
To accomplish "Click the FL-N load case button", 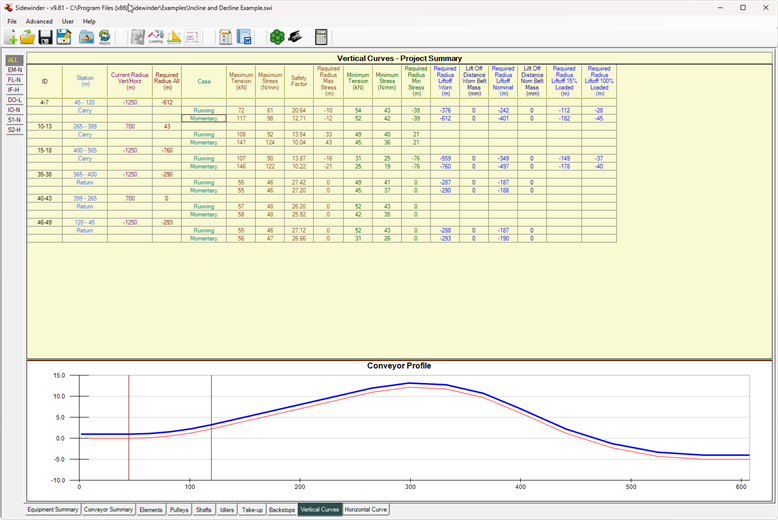I will (14, 80).
